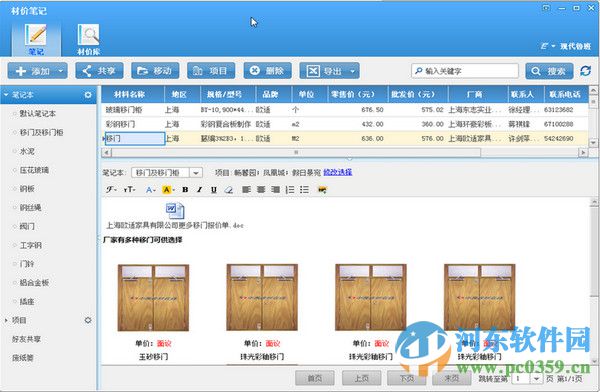Select the 玻璃移门柜 table row
Screen dimensions: 600x392
coord(344,110)
